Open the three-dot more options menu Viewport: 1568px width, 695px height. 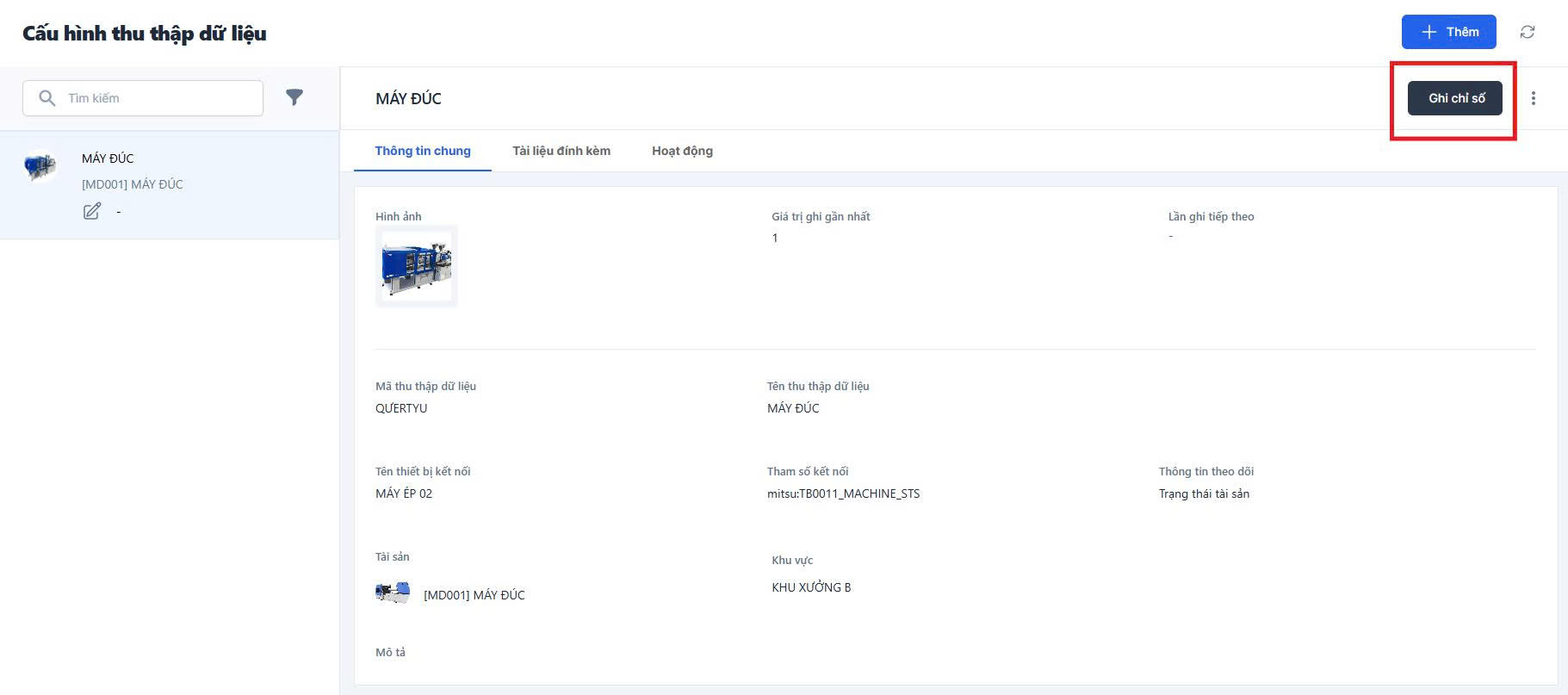(x=1533, y=98)
